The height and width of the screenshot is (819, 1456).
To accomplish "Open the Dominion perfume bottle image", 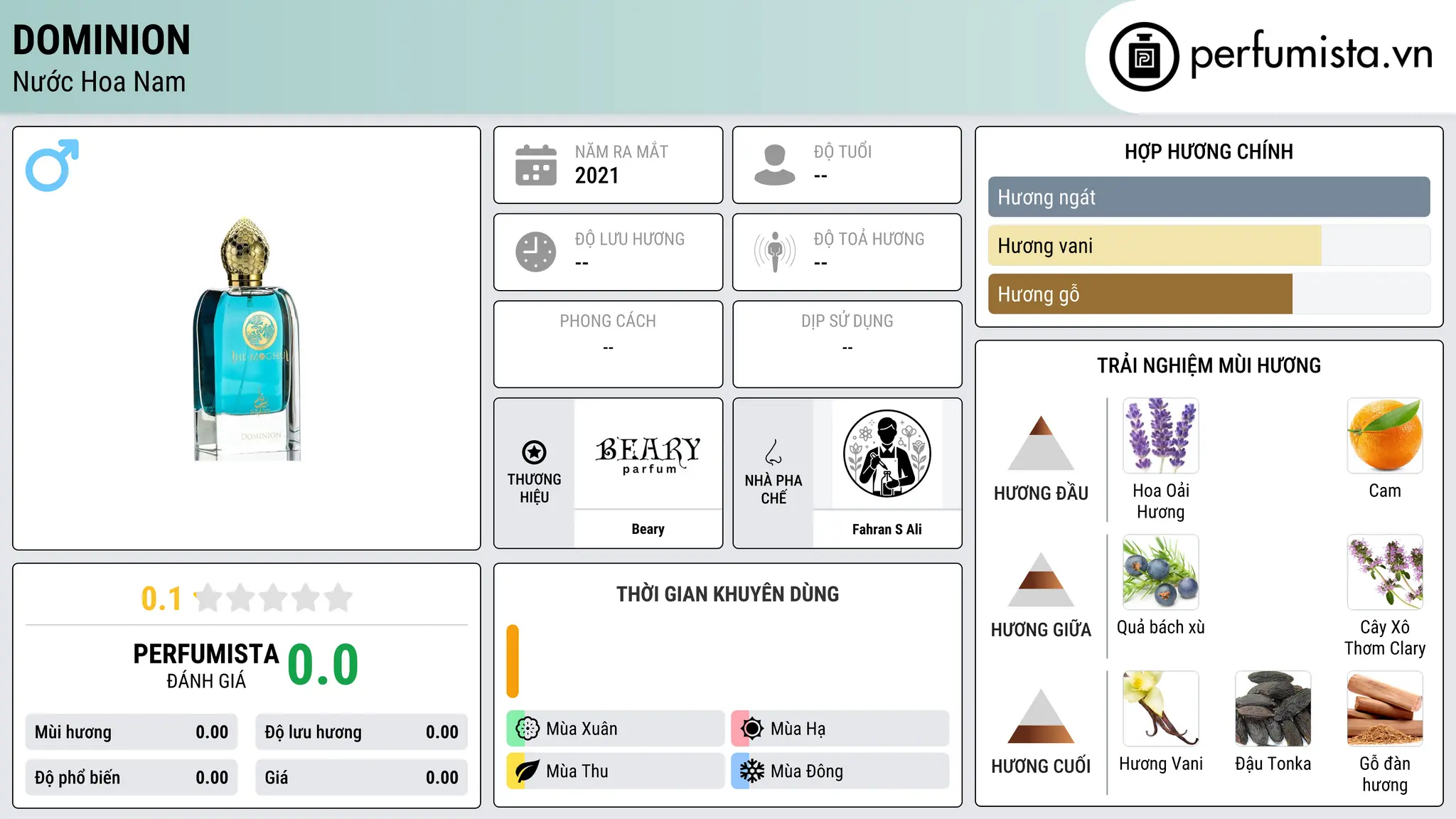I will click(247, 338).
